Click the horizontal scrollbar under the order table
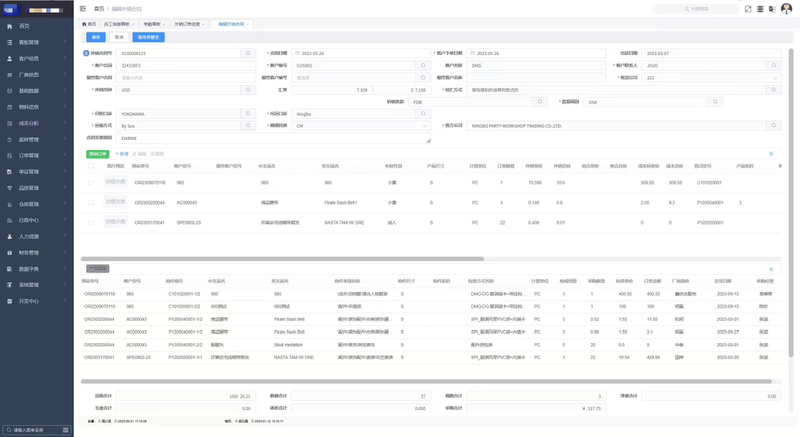This screenshot has width=800, height=437. point(282,259)
